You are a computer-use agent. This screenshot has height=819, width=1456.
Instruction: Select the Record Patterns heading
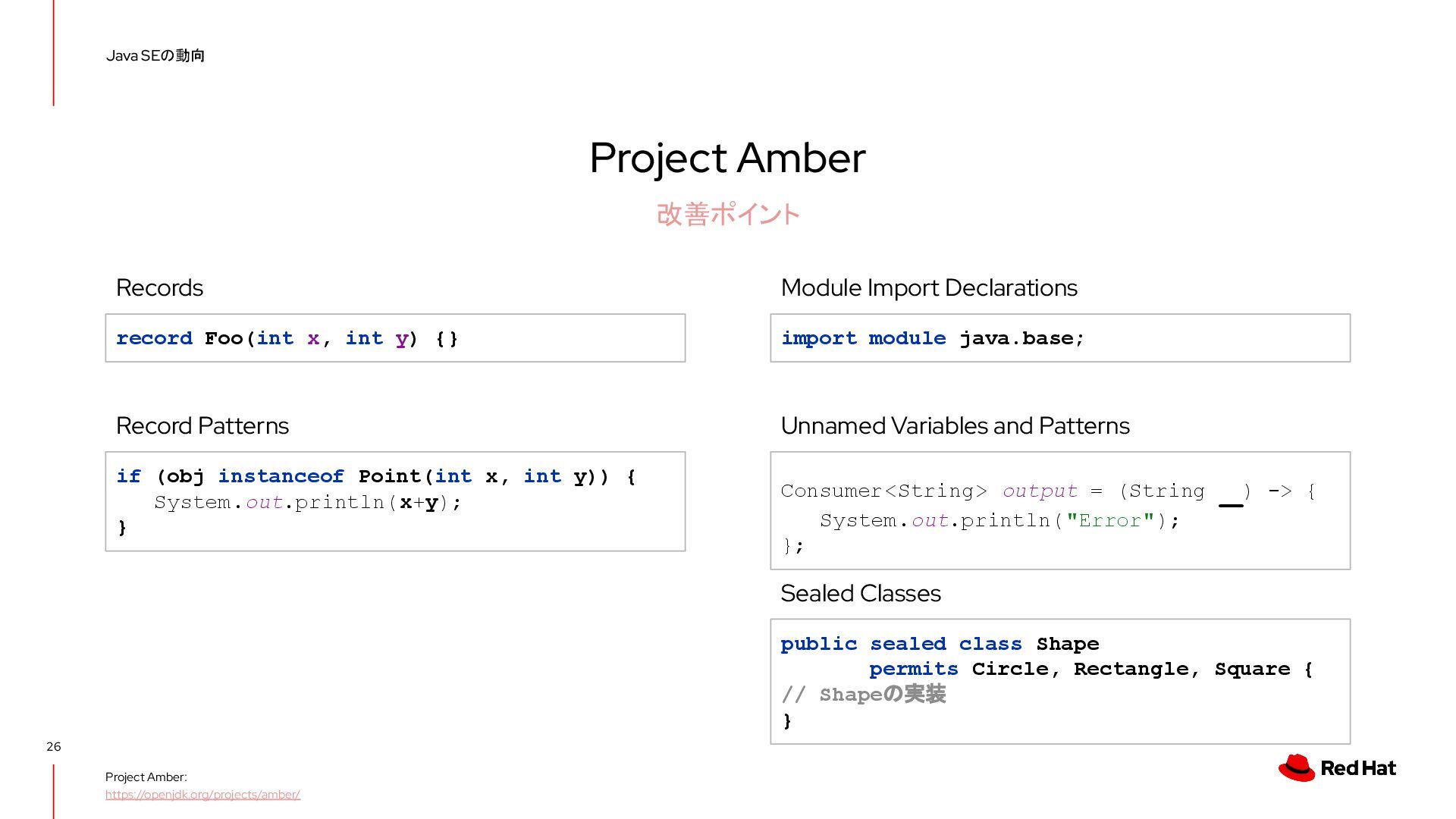coord(202,426)
